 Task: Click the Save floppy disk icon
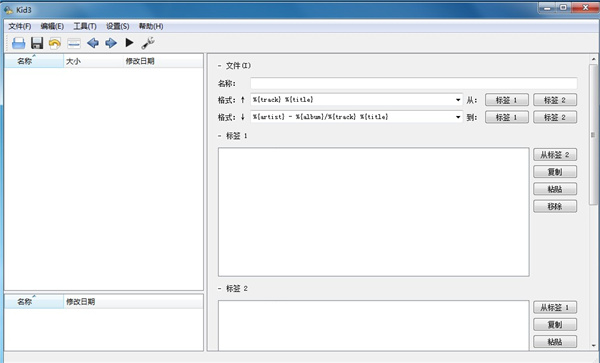click(x=37, y=43)
